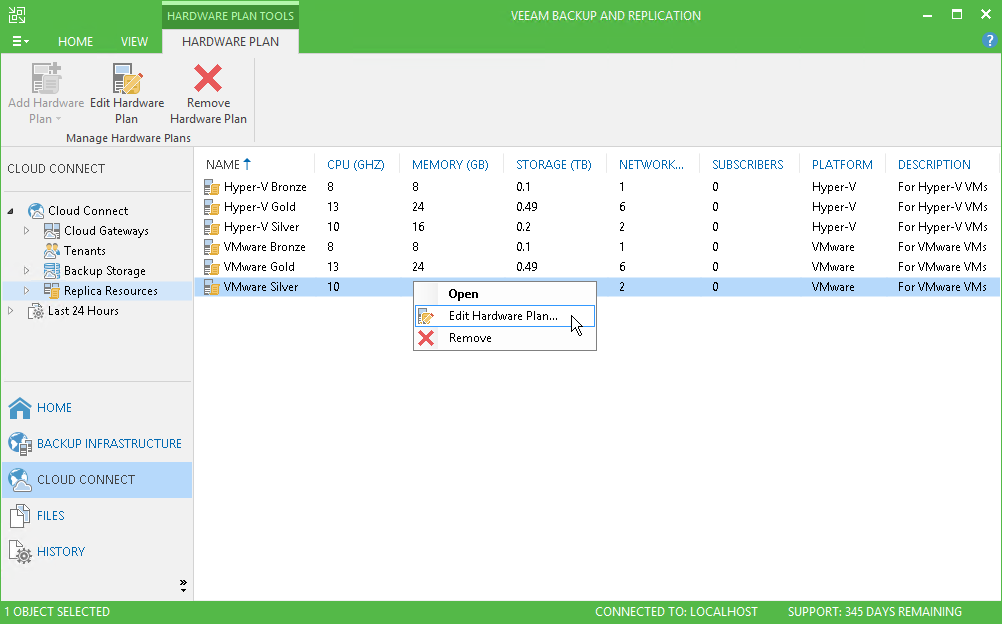Choose Open from the context menu
This screenshot has width=1002, height=624.
coord(505,294)
